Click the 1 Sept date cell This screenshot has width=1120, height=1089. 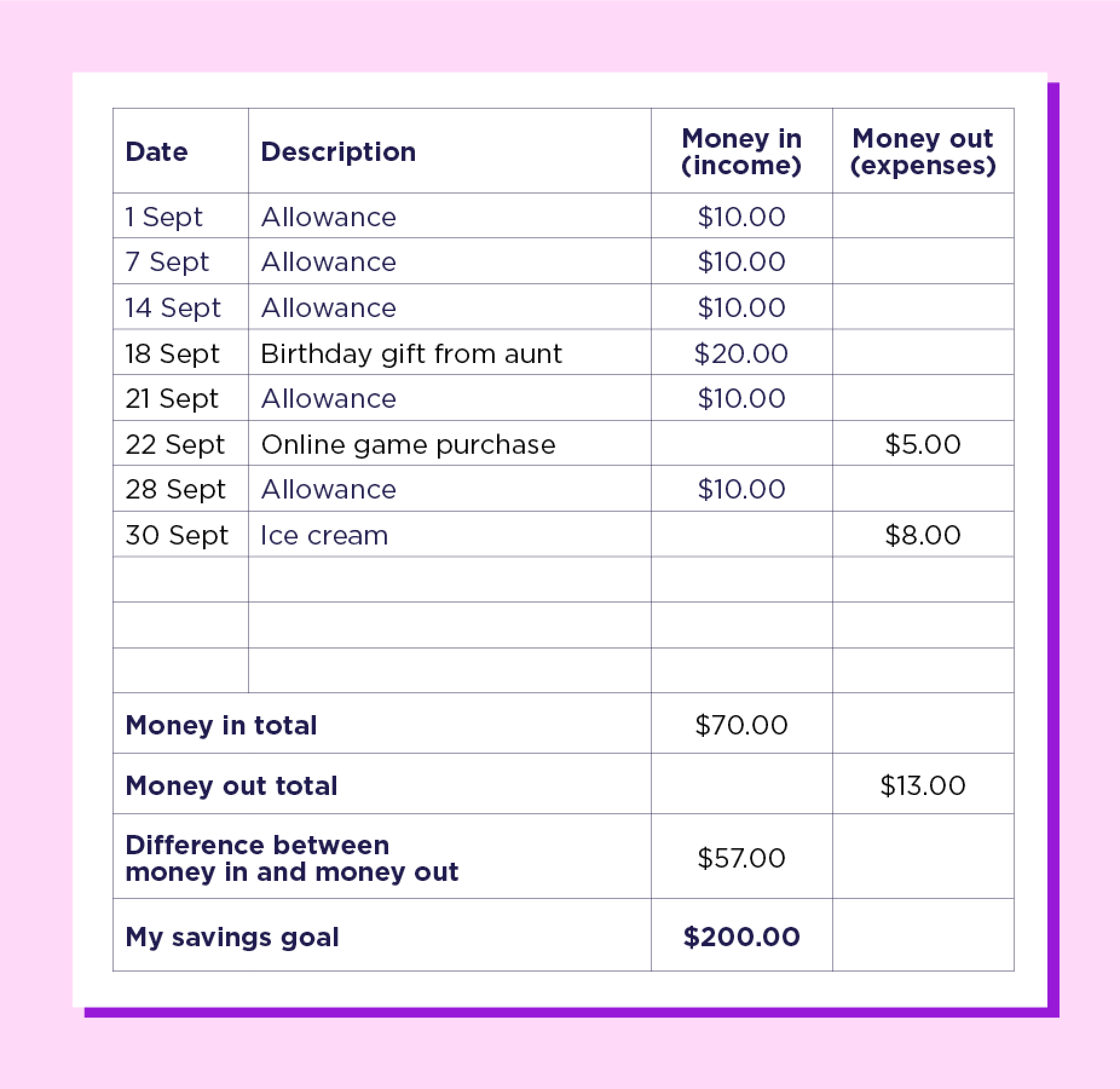click(x=164, y=217)
